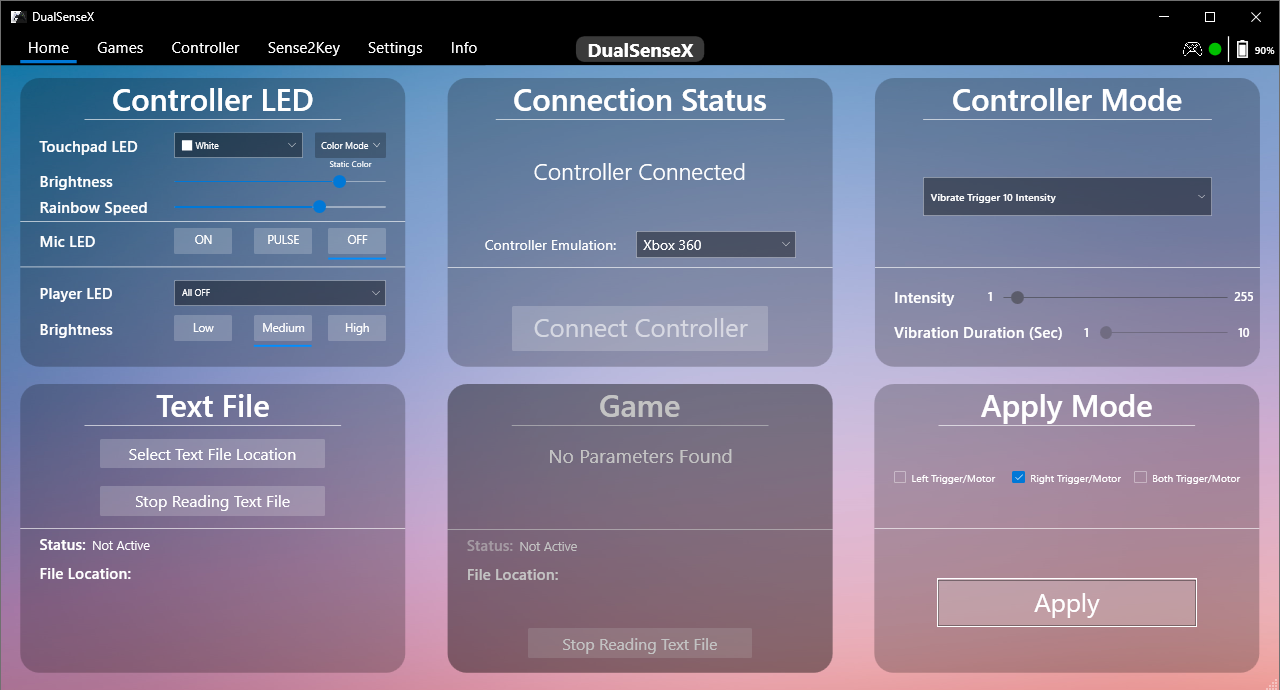Expand the Color Mode dropdown
The image size is (1280, 690).
pyautogui.click(x=350, y=146)
